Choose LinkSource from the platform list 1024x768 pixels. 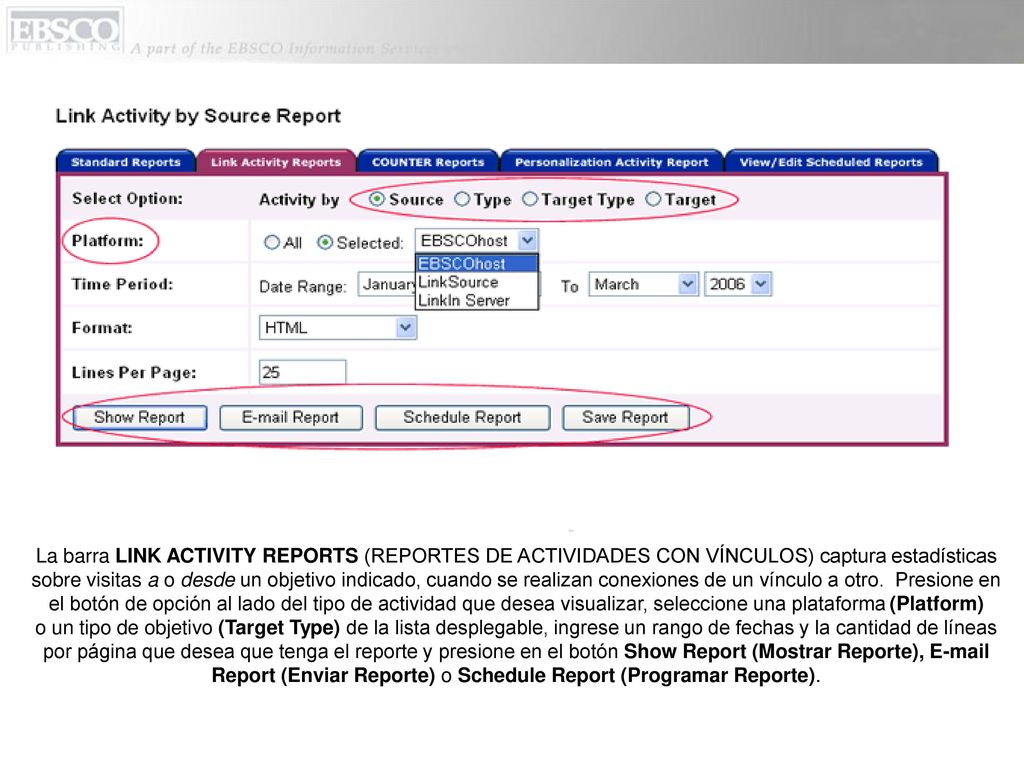pyautogui.click(x=477, y=282)
